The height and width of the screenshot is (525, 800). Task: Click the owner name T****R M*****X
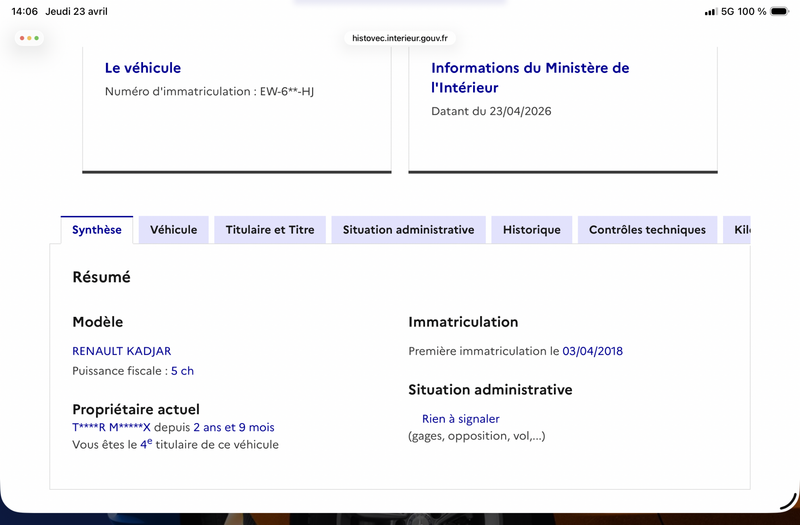pyautogui.click(x=111, y=428)
